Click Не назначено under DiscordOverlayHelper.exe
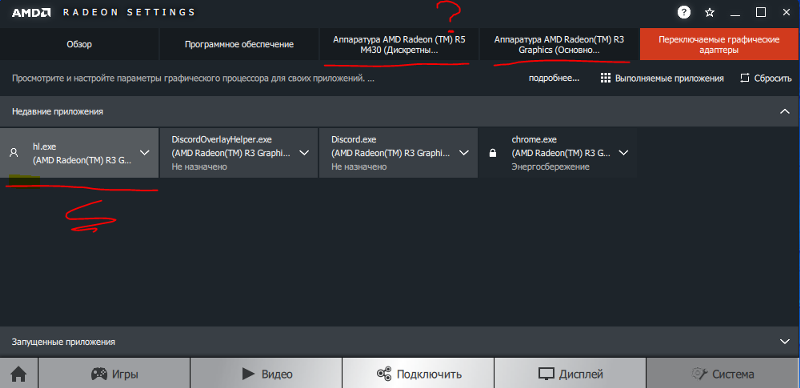Screen dimensions: 800x388 (x=199, y=167)
